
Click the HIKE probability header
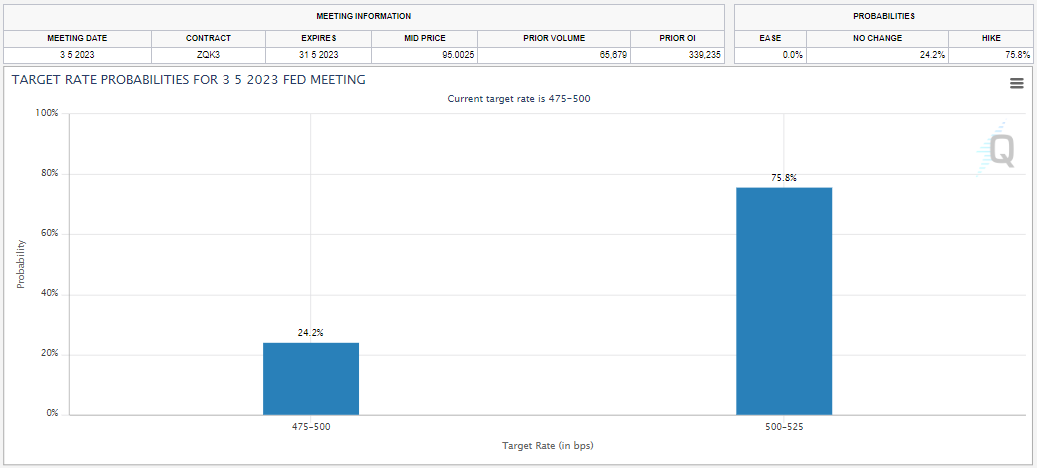[x=991, y=38]
